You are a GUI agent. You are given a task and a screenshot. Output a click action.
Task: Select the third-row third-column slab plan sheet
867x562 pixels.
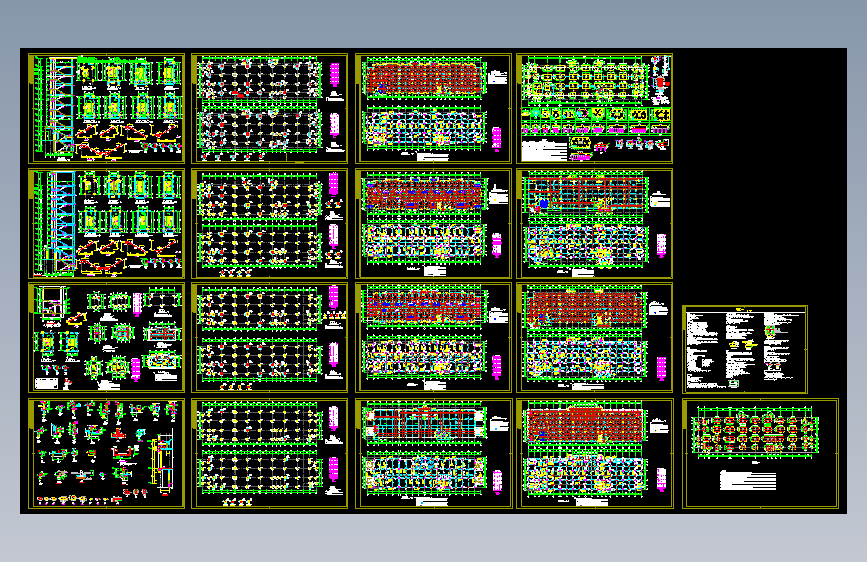(x=433, y=337)
